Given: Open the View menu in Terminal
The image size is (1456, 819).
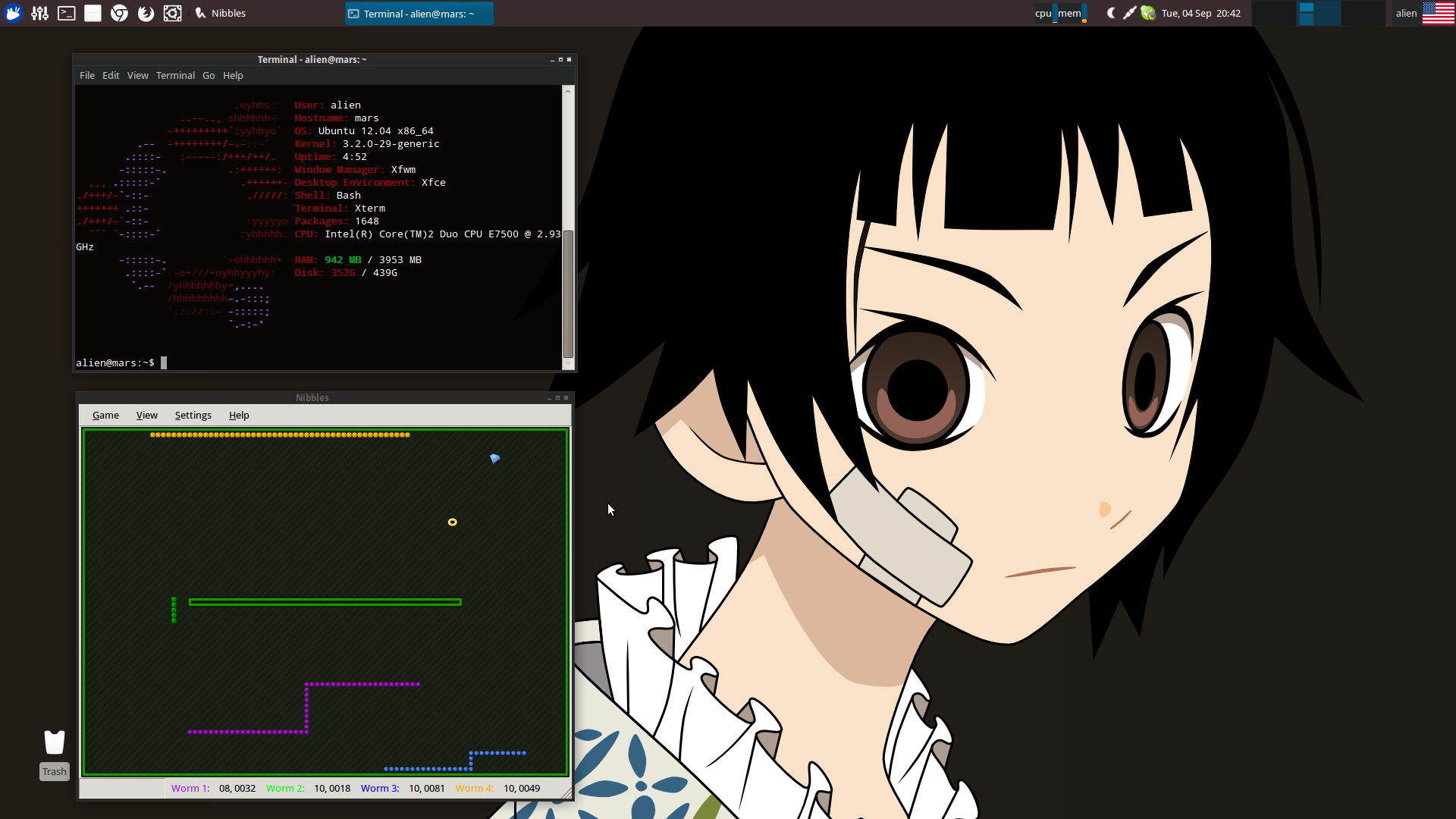Looking at the screenshot, I should tap(137, 75).
